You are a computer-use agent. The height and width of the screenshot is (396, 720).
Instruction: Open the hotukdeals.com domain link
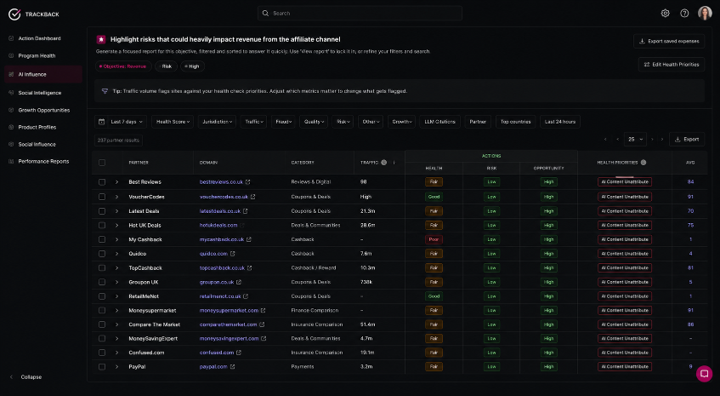pos(219,225)
